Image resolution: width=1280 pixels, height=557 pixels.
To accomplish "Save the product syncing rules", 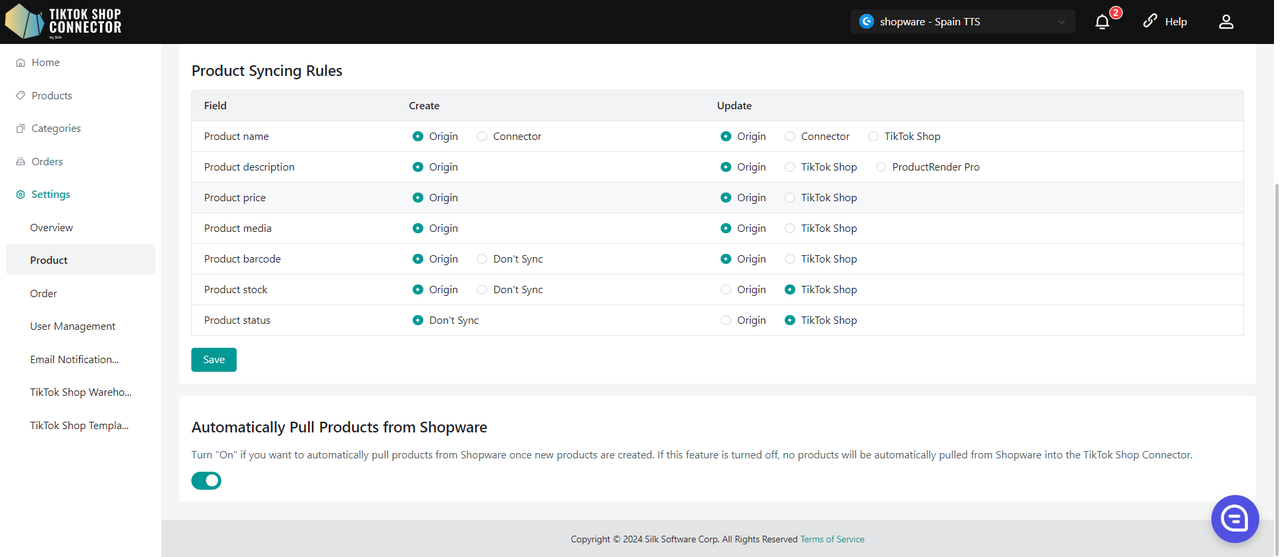I will click(213, 360).
